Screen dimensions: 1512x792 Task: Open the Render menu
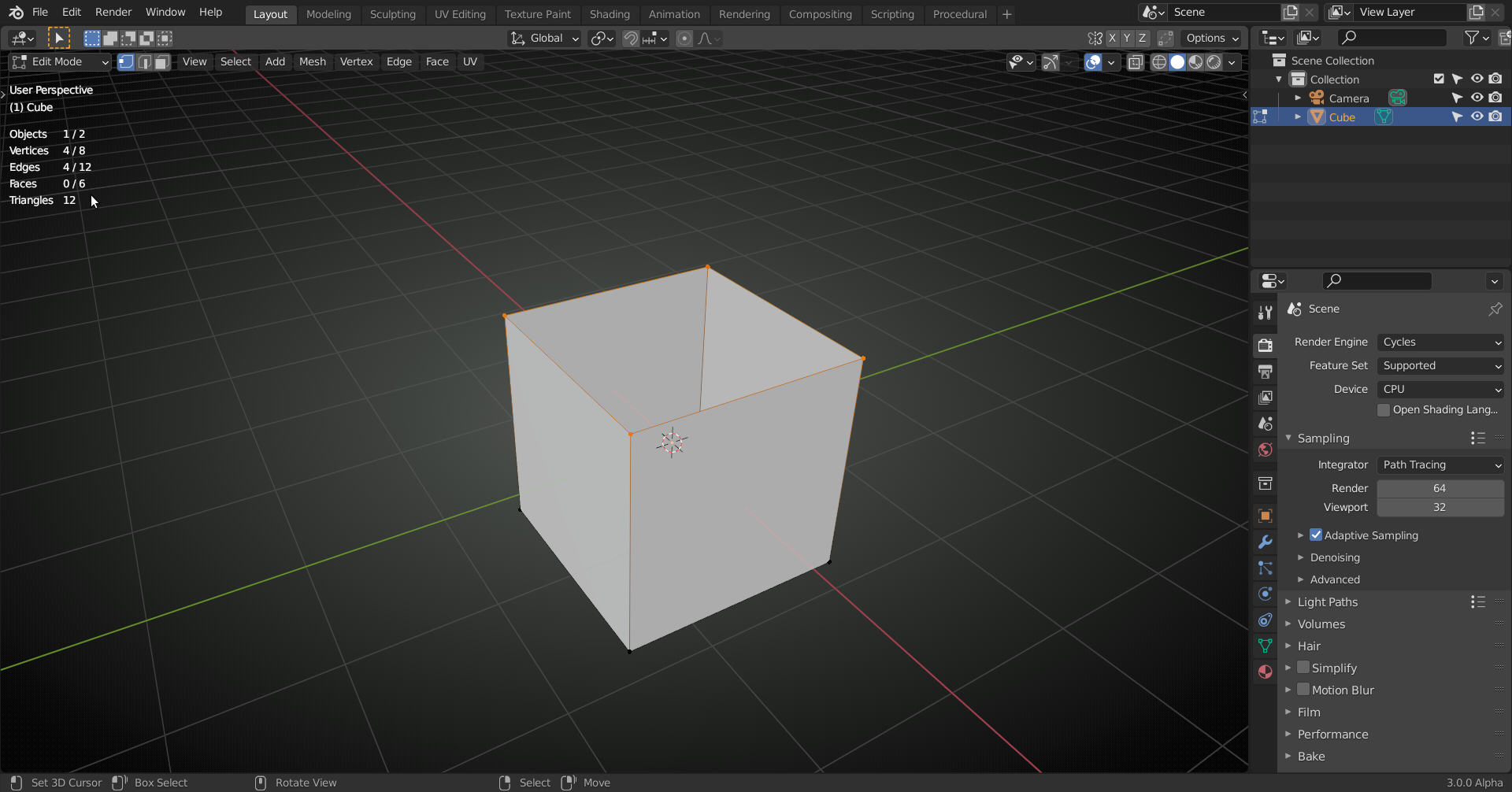click(x=113, y=13)
